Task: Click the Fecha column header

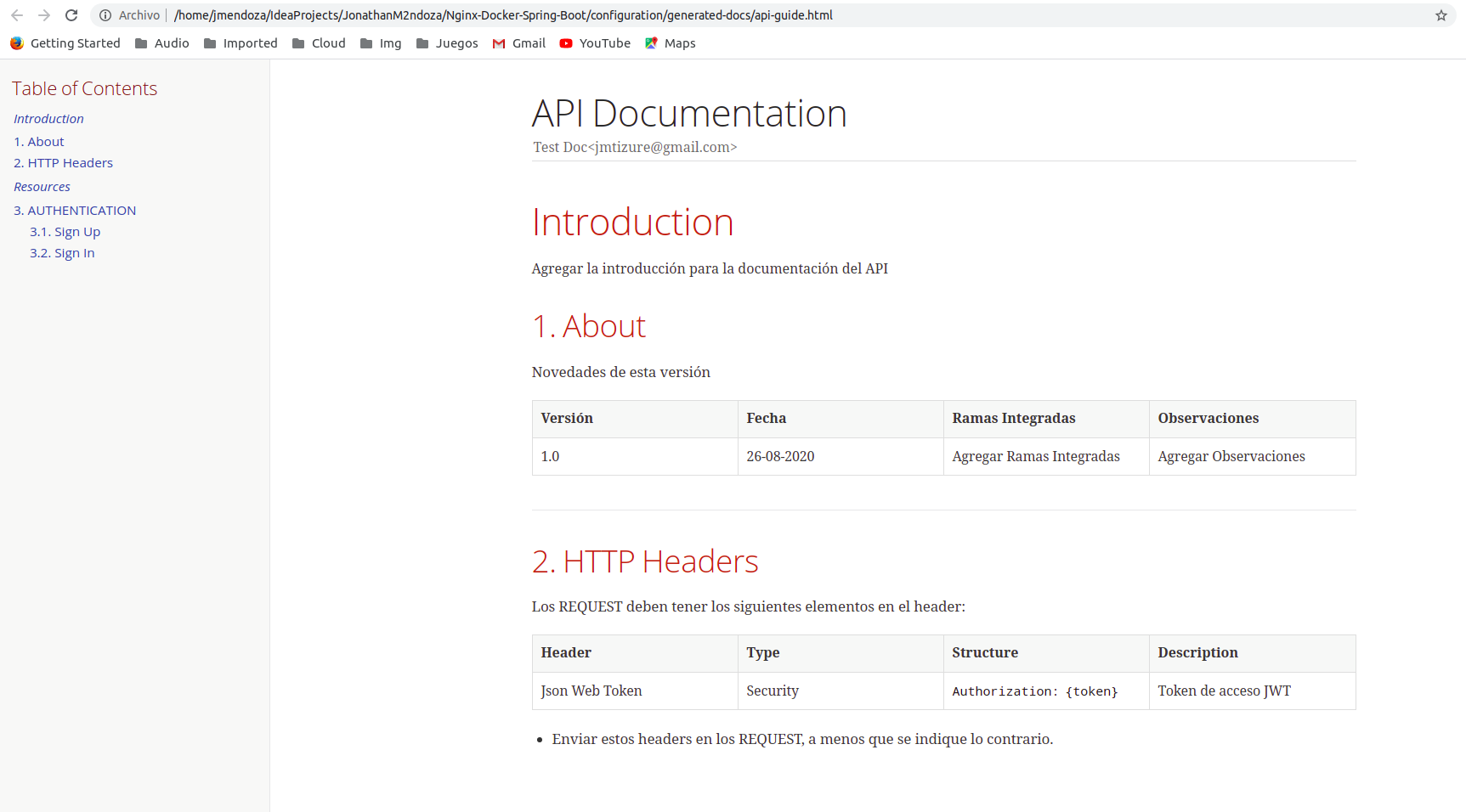Action: [x=841, y=419]
